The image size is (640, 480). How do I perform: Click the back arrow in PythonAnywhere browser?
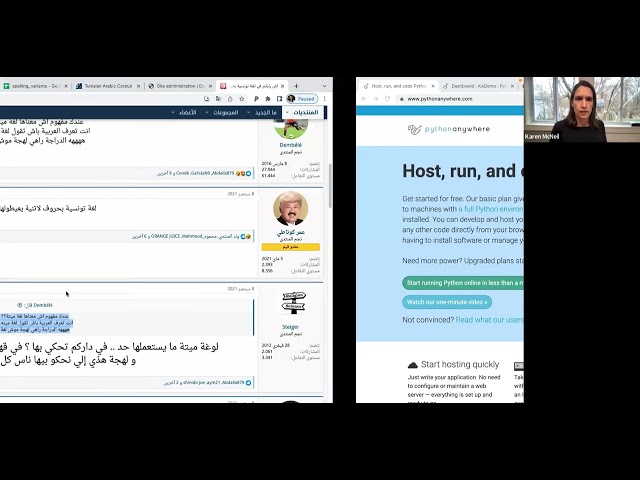click(364, 99)
